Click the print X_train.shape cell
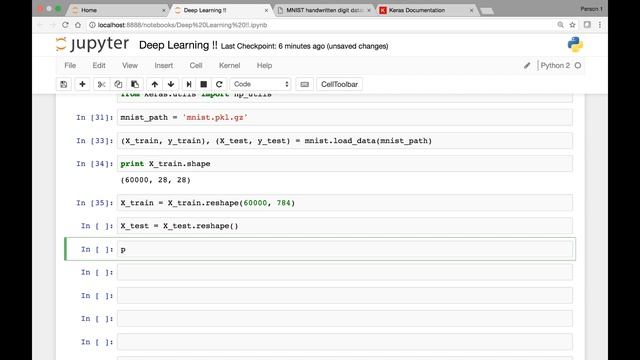 click(x=345, y=164)
